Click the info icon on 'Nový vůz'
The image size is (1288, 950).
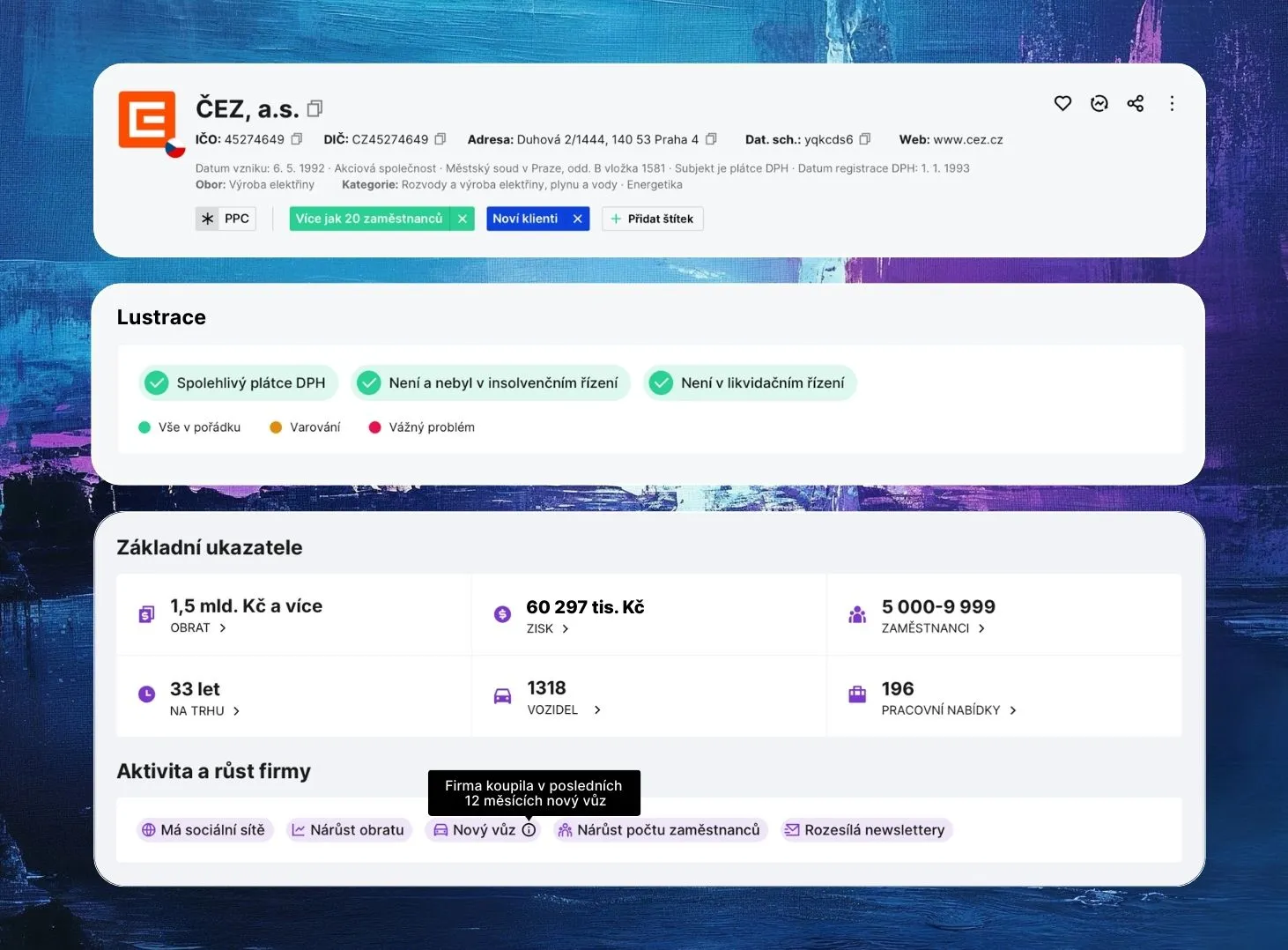point(529,830)
